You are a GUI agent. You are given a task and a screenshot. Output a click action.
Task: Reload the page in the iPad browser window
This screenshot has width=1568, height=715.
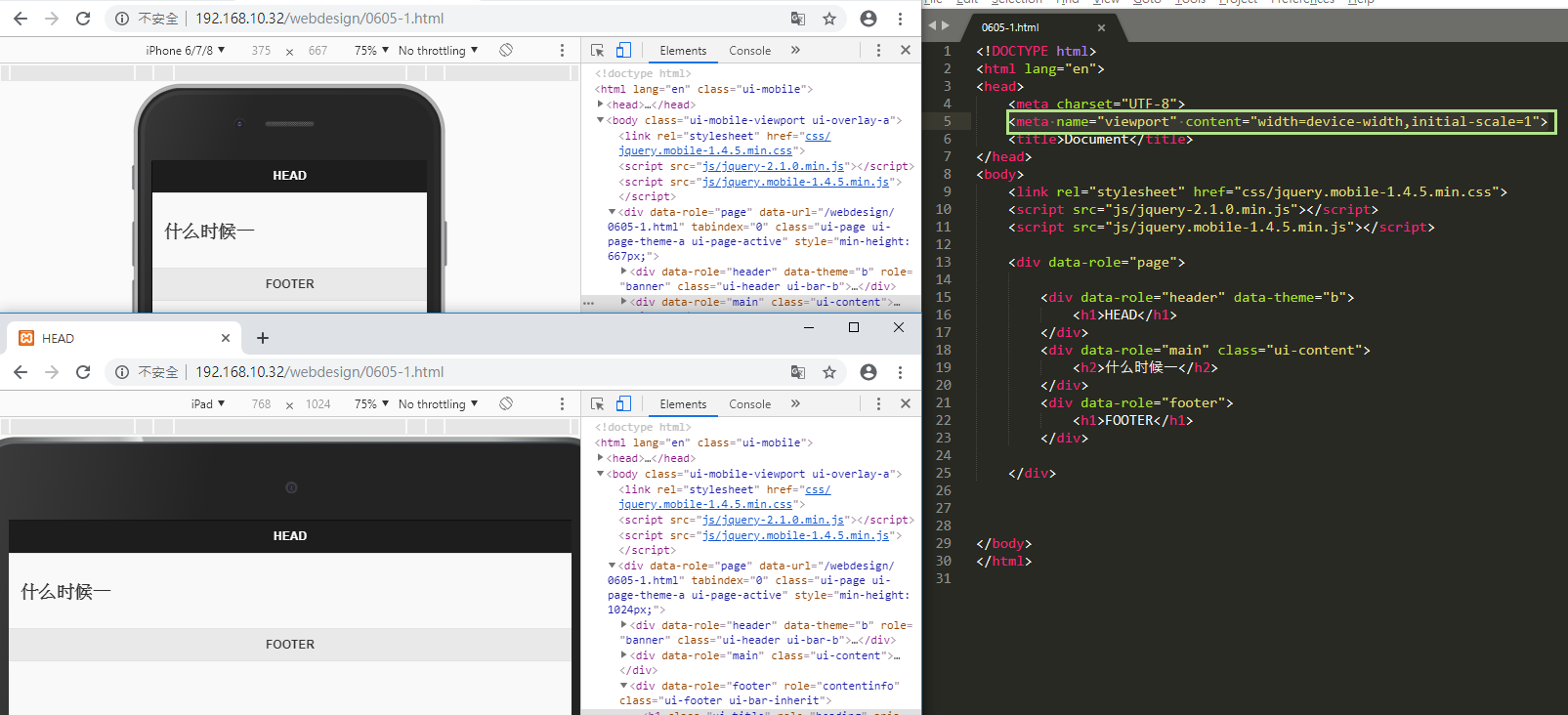pos(83,372)
